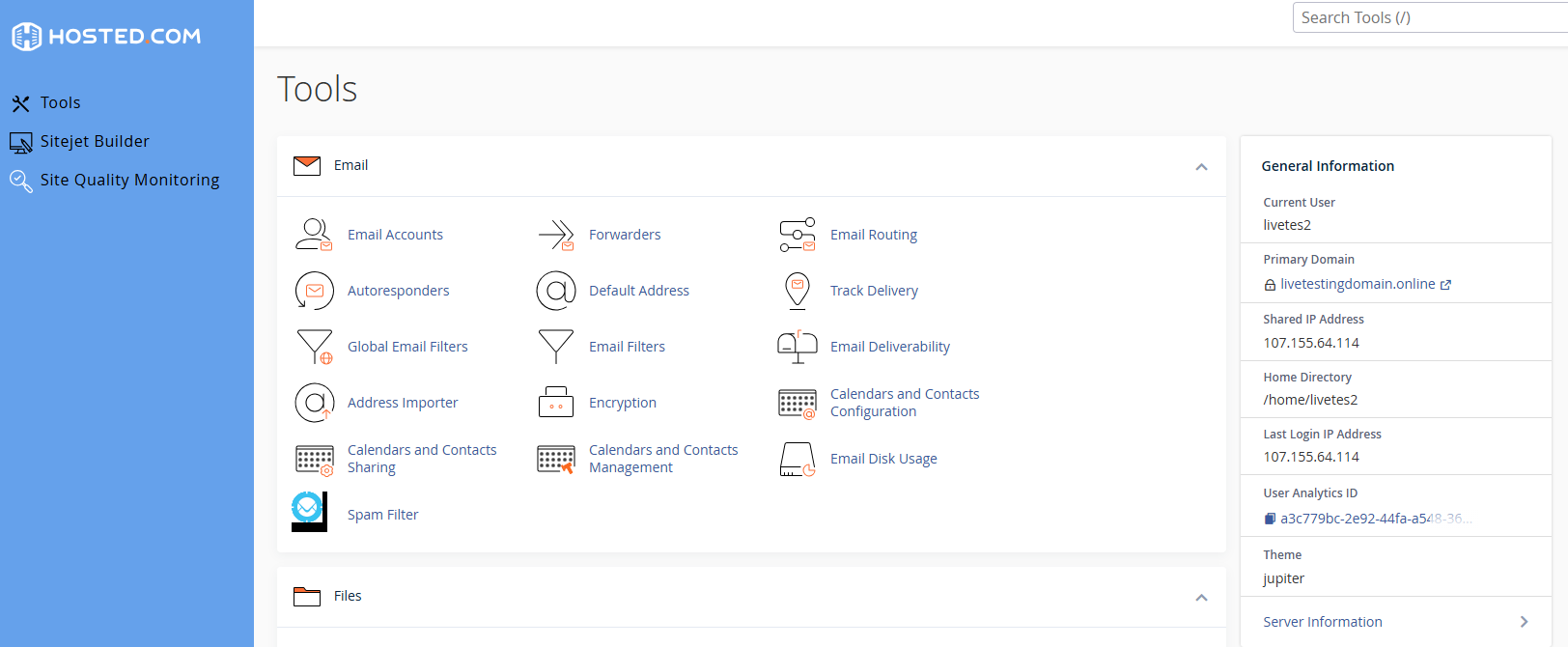Click the Files section folder icon

click(x=307, y=597)
